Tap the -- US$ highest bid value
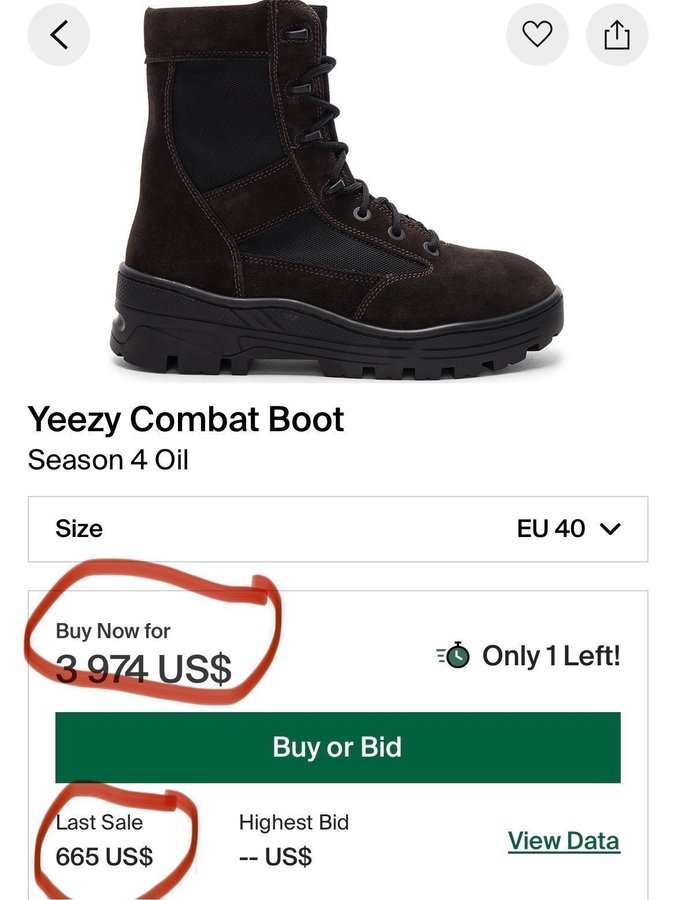The height and width of the screenshot is (900, 675). 275,857
